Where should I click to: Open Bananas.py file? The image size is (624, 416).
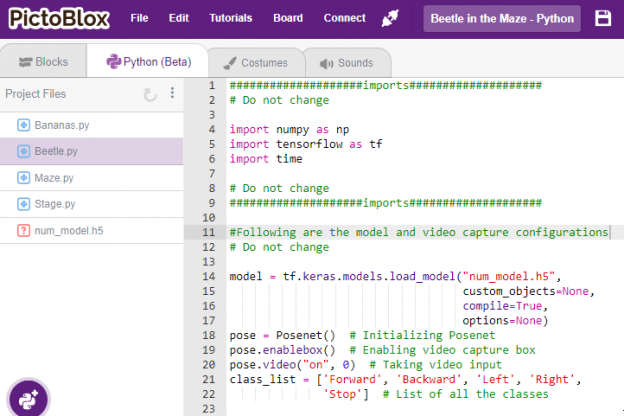coord(92,125)
